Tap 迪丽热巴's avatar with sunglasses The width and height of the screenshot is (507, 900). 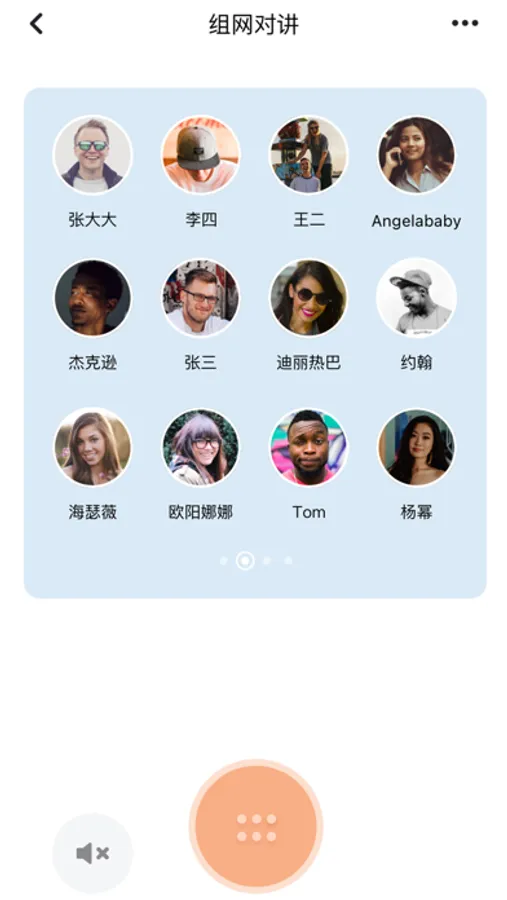point(309,298)
